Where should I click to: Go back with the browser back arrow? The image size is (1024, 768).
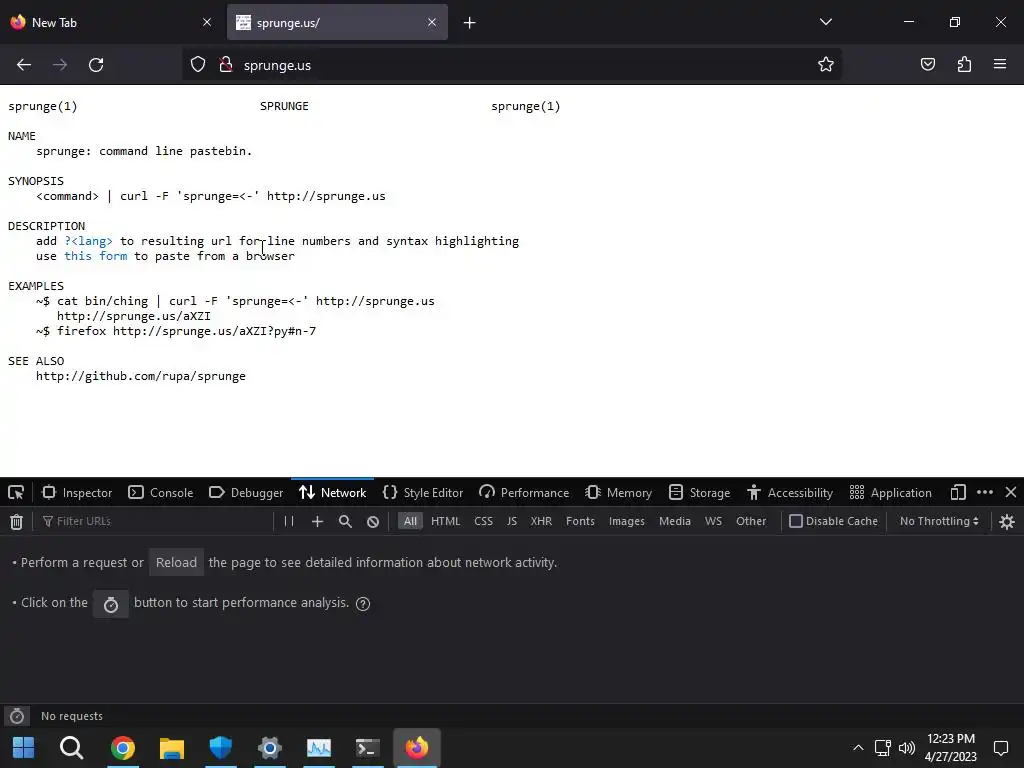point(24,65)
